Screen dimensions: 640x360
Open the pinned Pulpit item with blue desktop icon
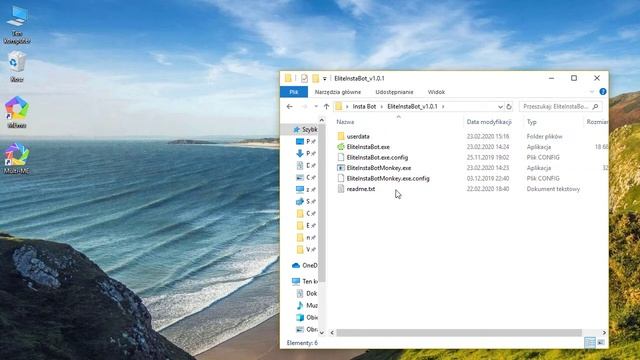305,141
